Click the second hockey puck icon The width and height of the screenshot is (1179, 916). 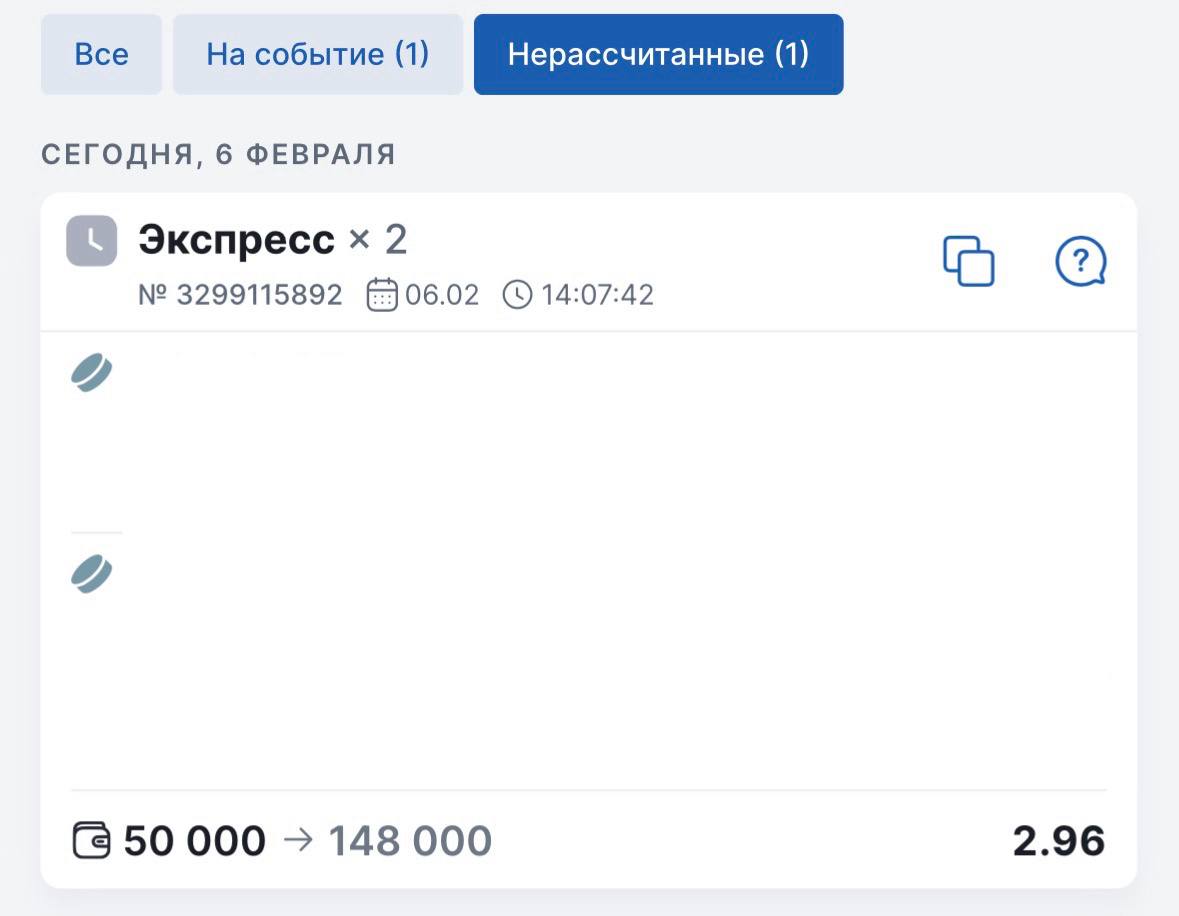(x=91, y=574)
